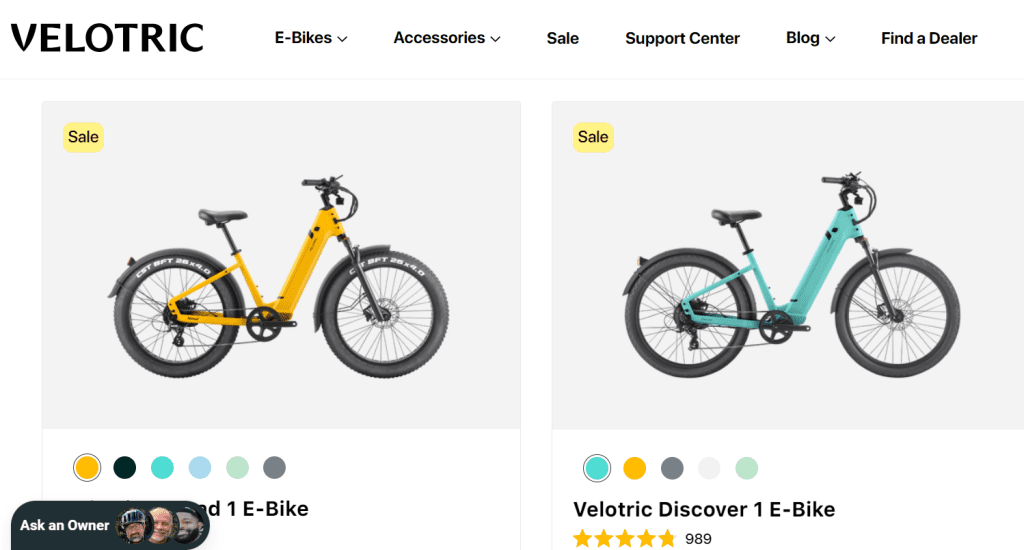Choose the dark green swatch, left bike

[125, 467]
